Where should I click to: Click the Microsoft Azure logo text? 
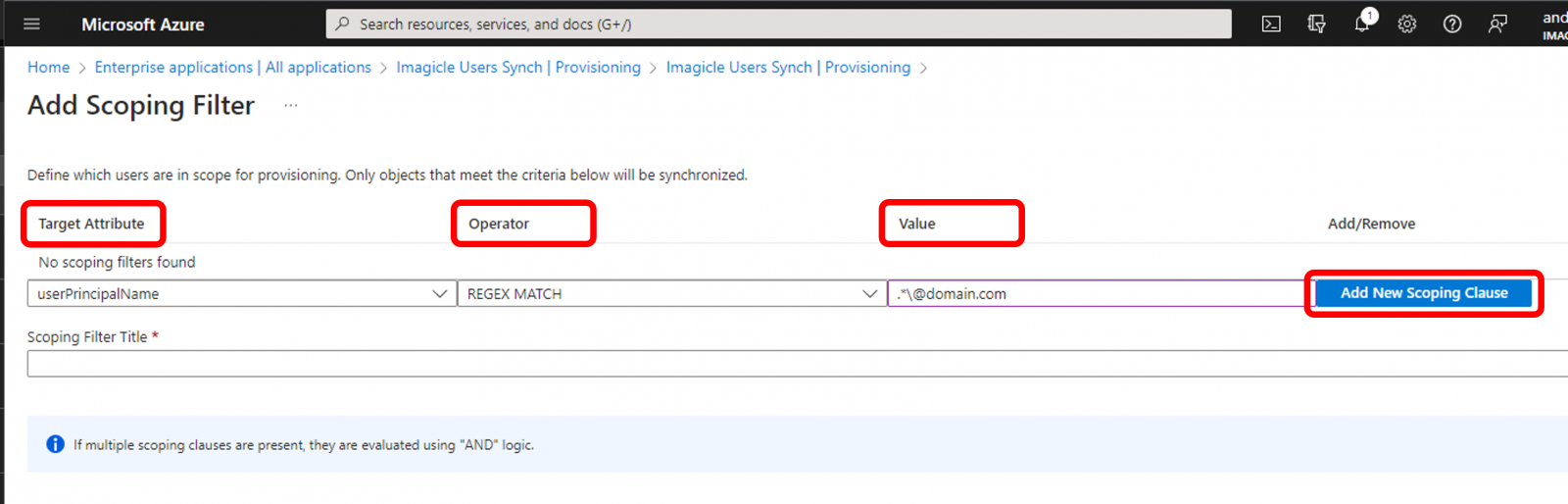[143, 25]
